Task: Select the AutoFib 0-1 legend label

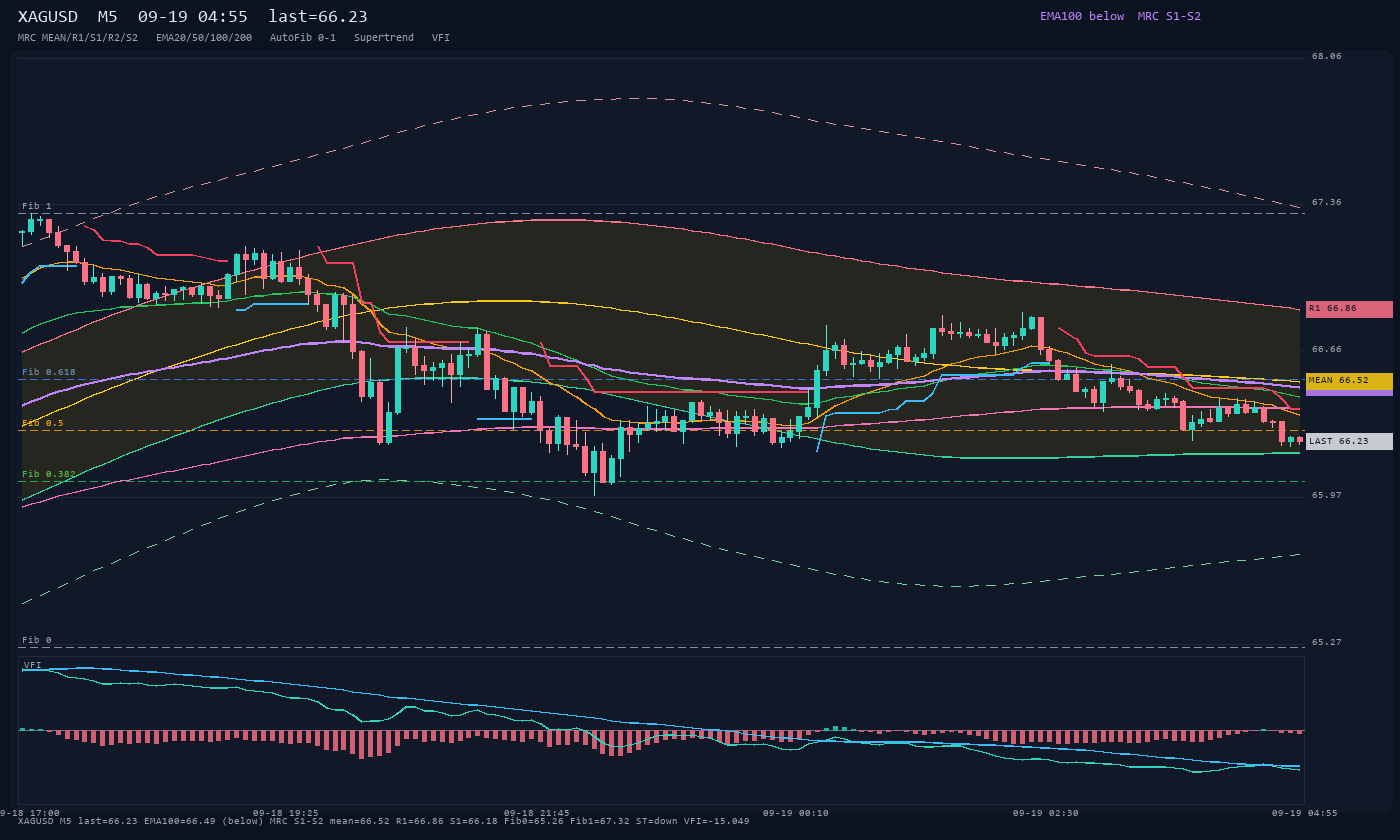Action: point(303,37)
